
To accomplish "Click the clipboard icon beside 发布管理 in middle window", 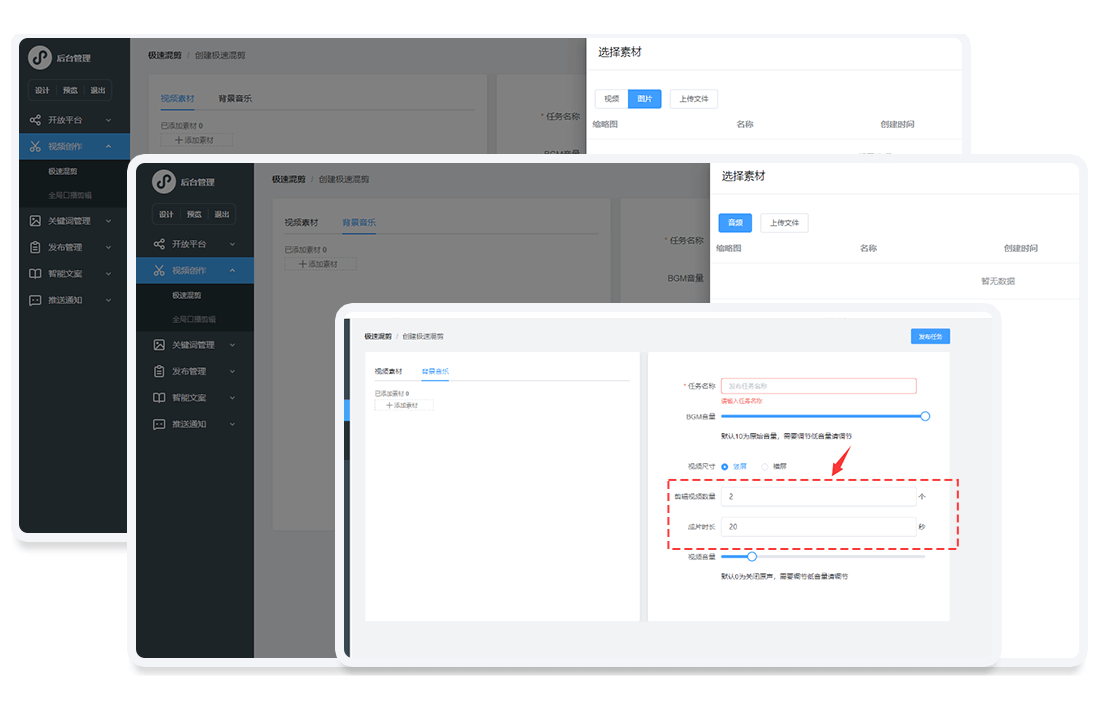I will pyautogui.click(x=159, y=371).
